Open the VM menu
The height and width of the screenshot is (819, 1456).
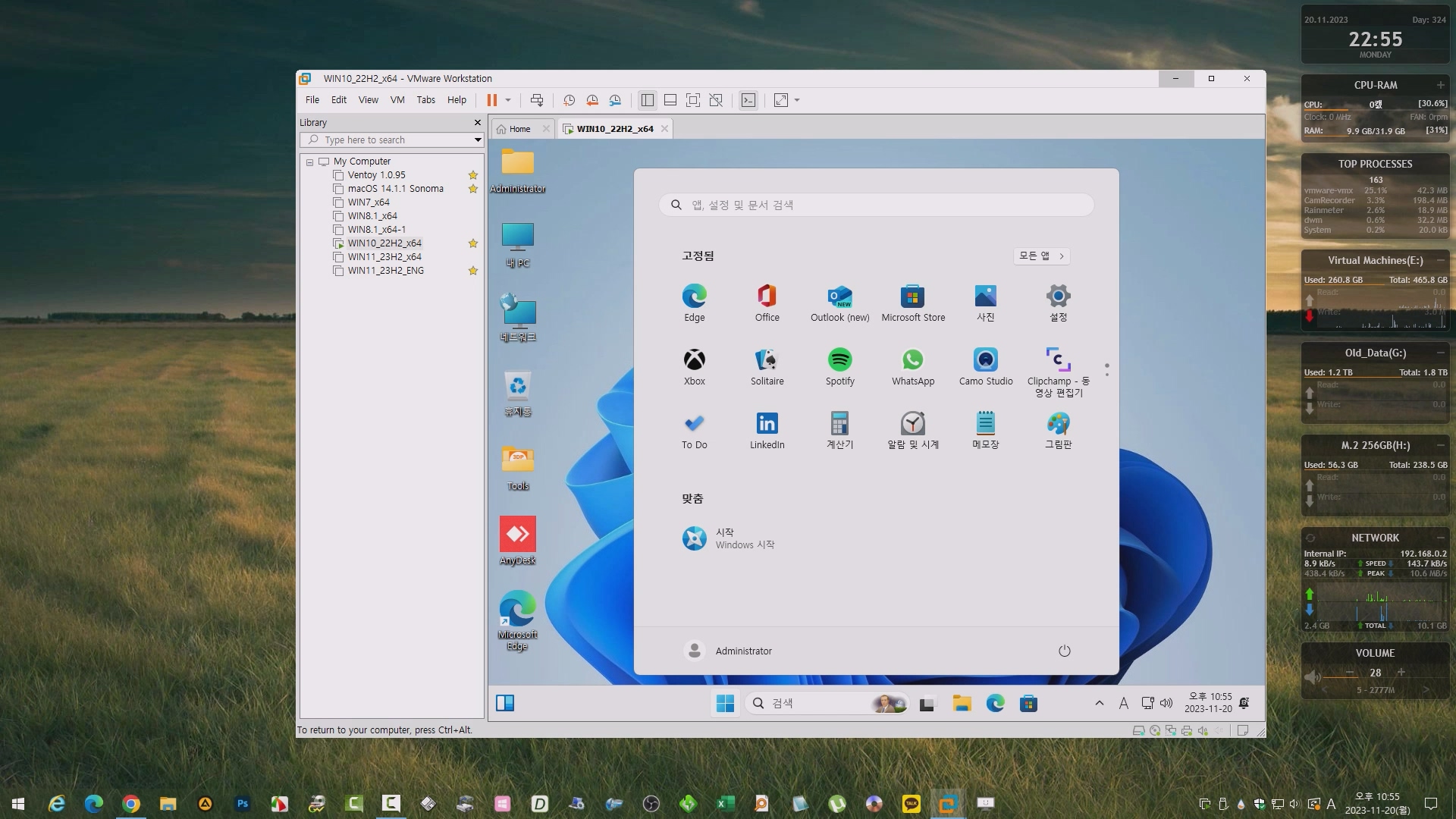397,100
